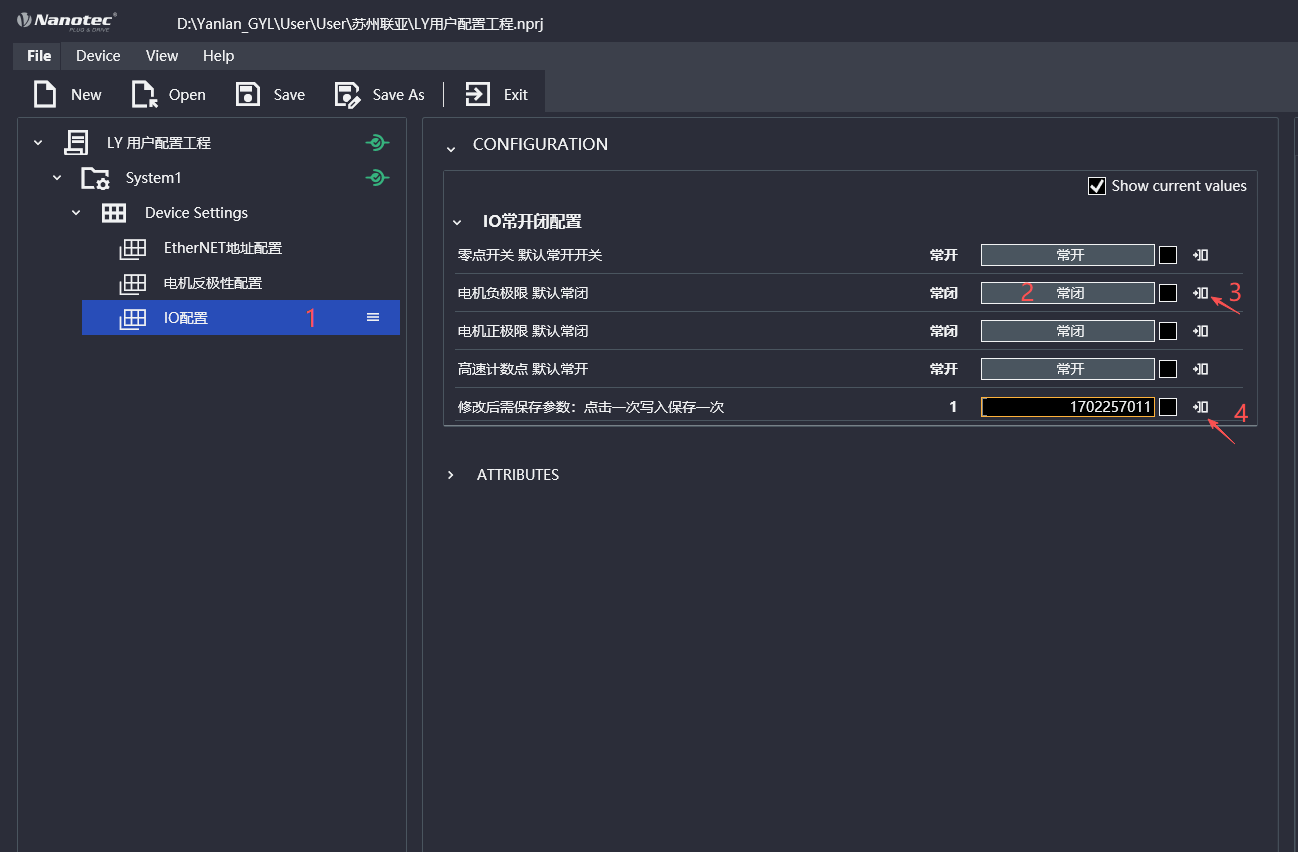1300x854 pixels.
Task: Click the 电机负极限 默认常闭 label
Action: (x=522, y=293)
